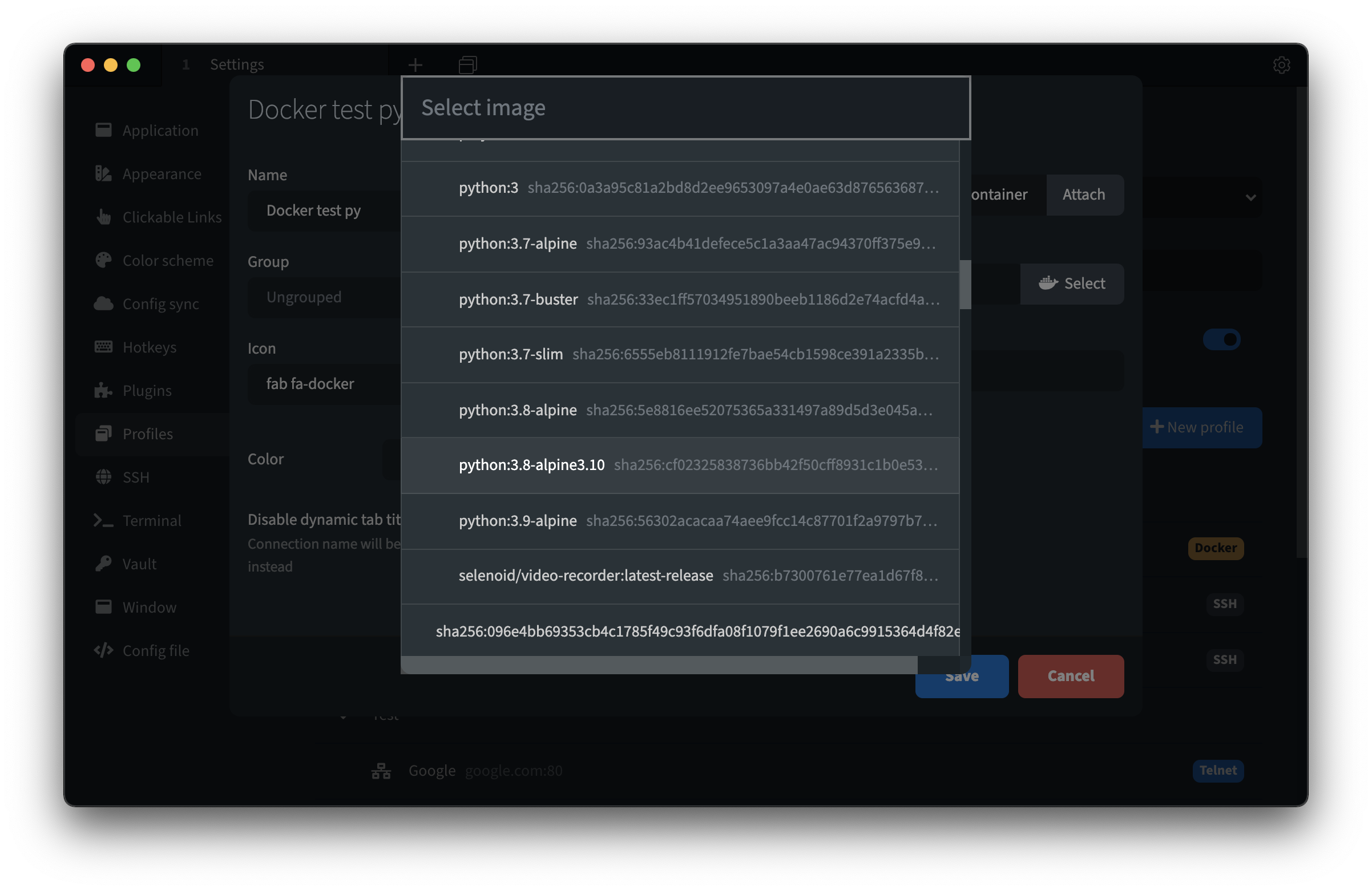
Task: Click the Vault key icon
Action: pyautogui.click(x=103, y=564)
